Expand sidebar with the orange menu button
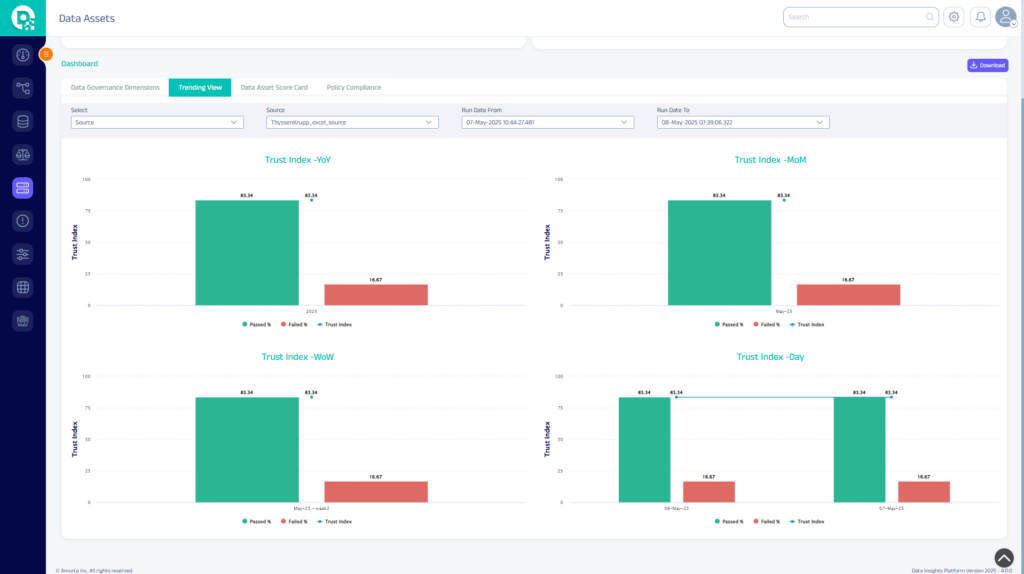 pyautogui.click(x=45, y=54)
